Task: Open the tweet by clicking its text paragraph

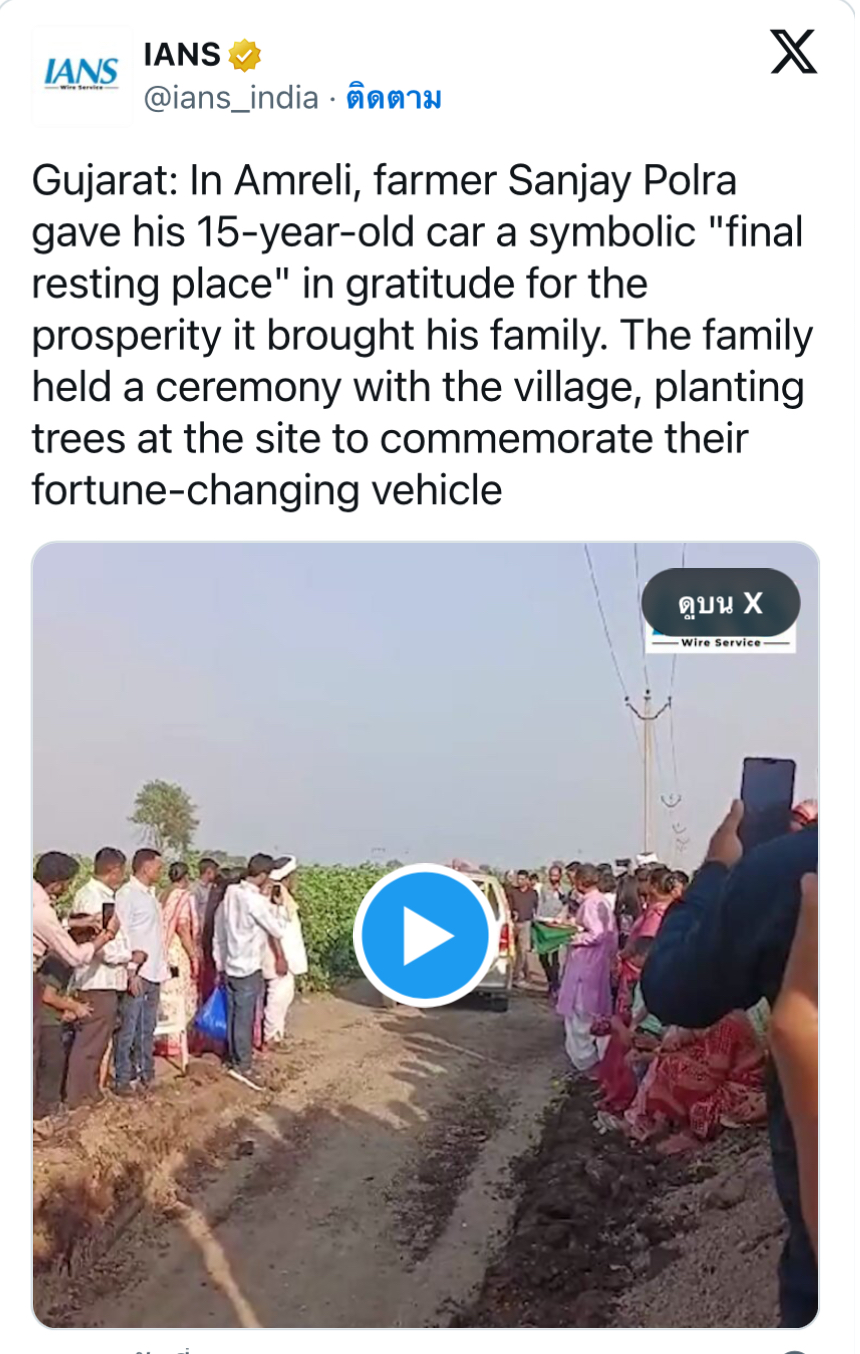Action: pyautogui.click(x=422, y=336)
